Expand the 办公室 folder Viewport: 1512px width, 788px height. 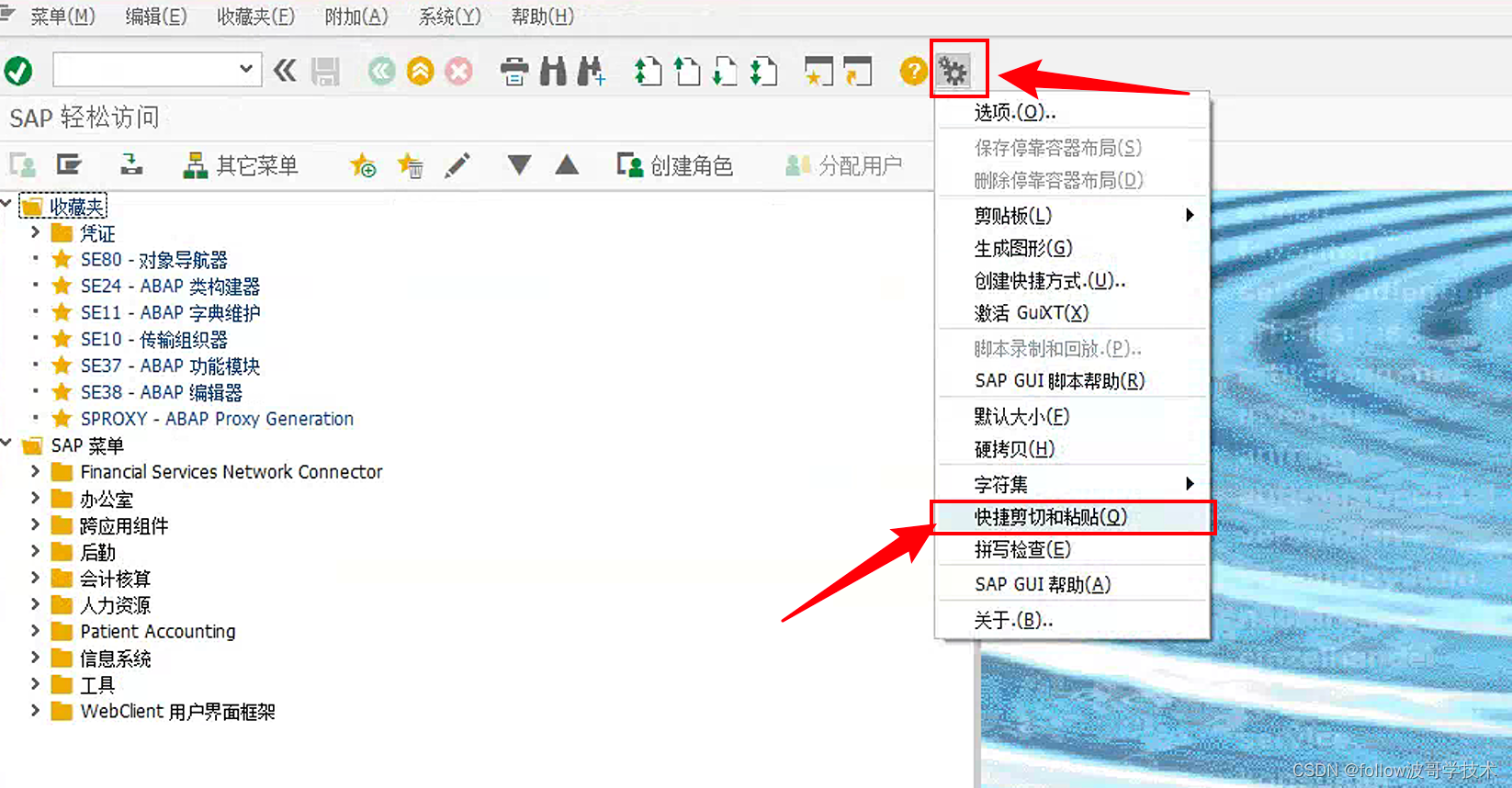[35, 498]
